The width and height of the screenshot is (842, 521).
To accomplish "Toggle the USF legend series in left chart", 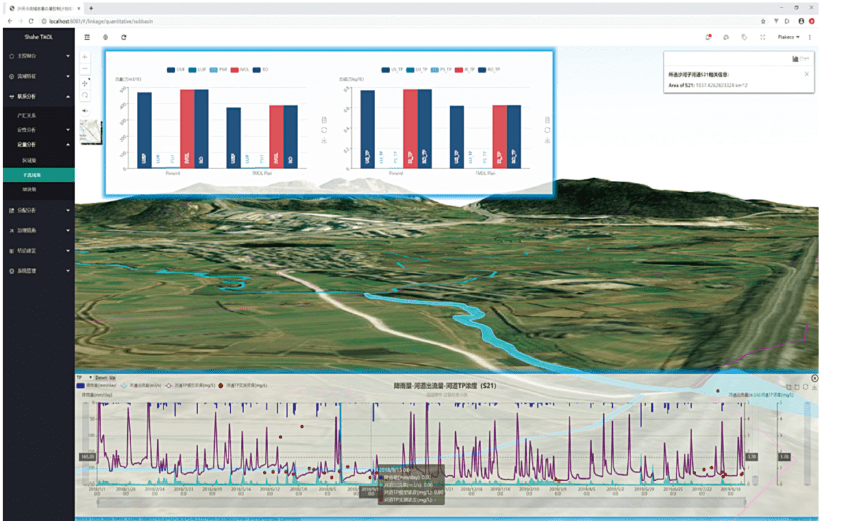I will 176,70.
